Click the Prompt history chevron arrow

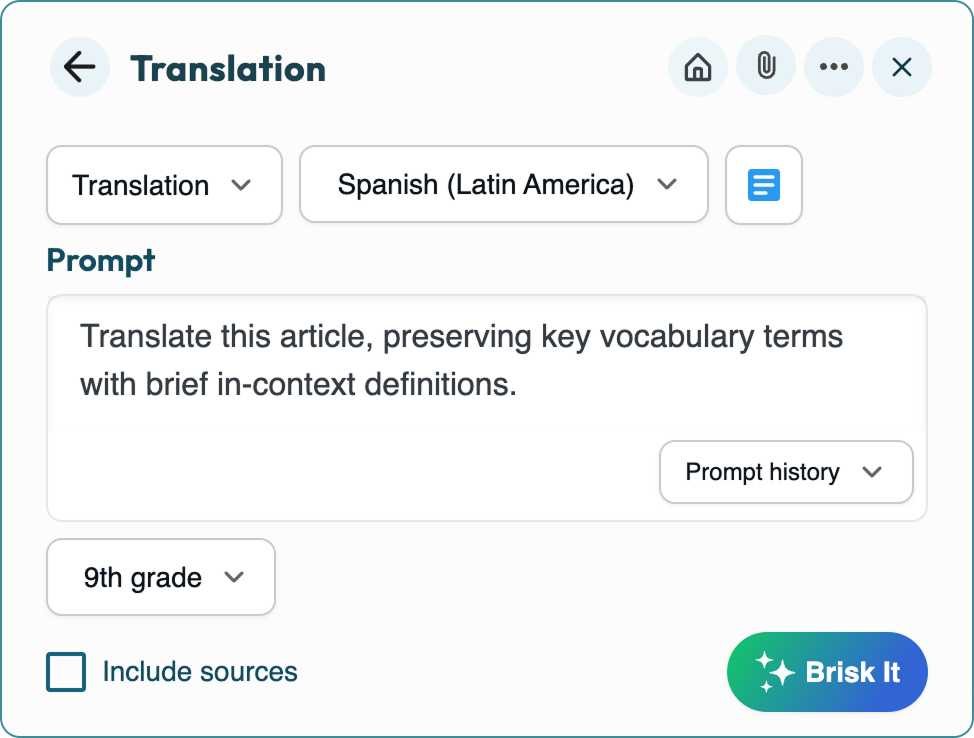coord(872,472)
